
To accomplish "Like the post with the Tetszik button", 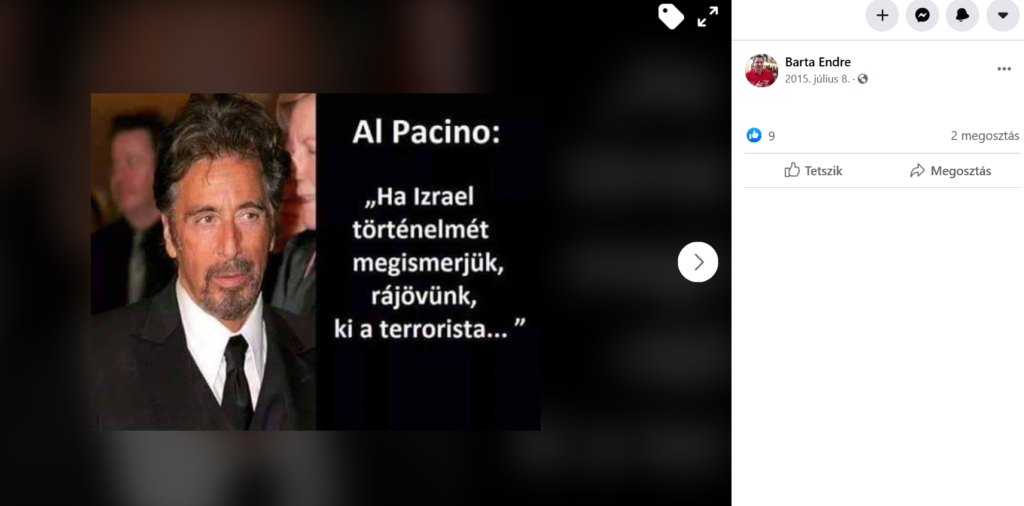I will pos(813,170).
